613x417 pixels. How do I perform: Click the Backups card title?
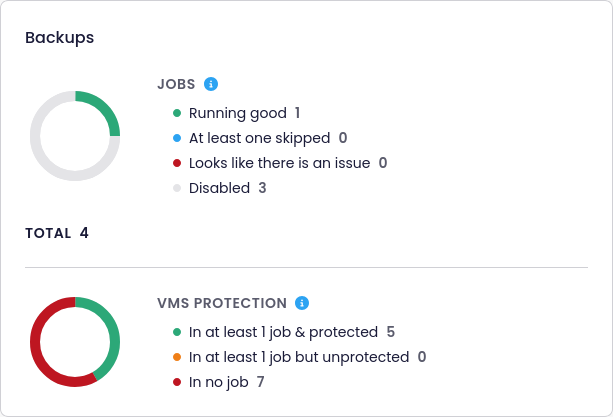(59, 37)
